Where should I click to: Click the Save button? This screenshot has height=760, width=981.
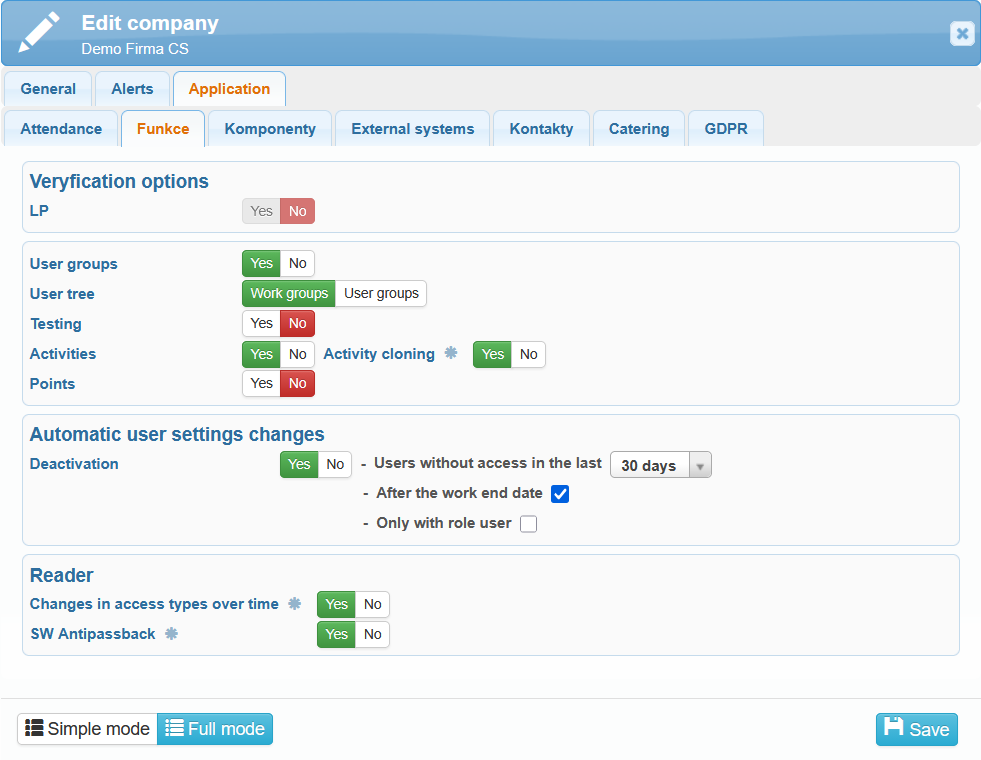pos(916,729)
